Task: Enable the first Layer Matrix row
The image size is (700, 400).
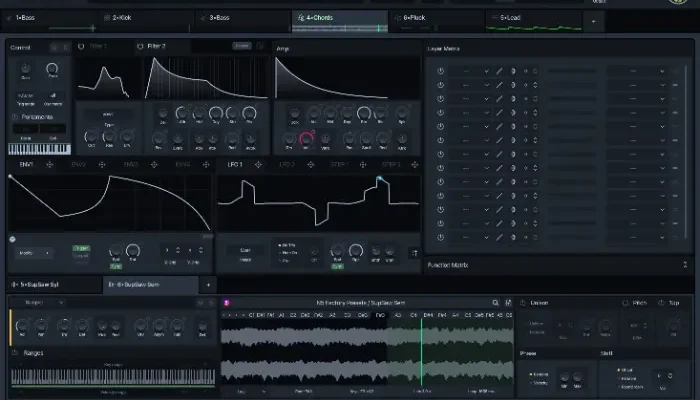Action: click(441, 71)
